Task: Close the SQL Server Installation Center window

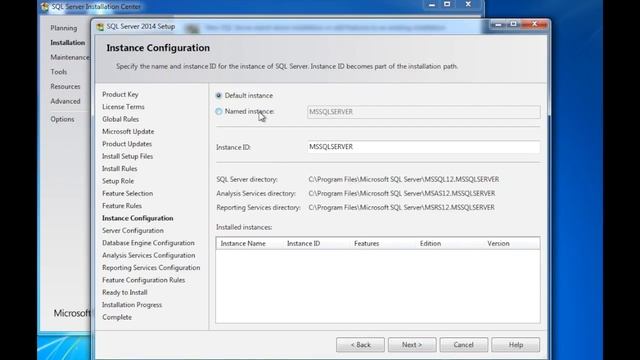Action: 468,4
